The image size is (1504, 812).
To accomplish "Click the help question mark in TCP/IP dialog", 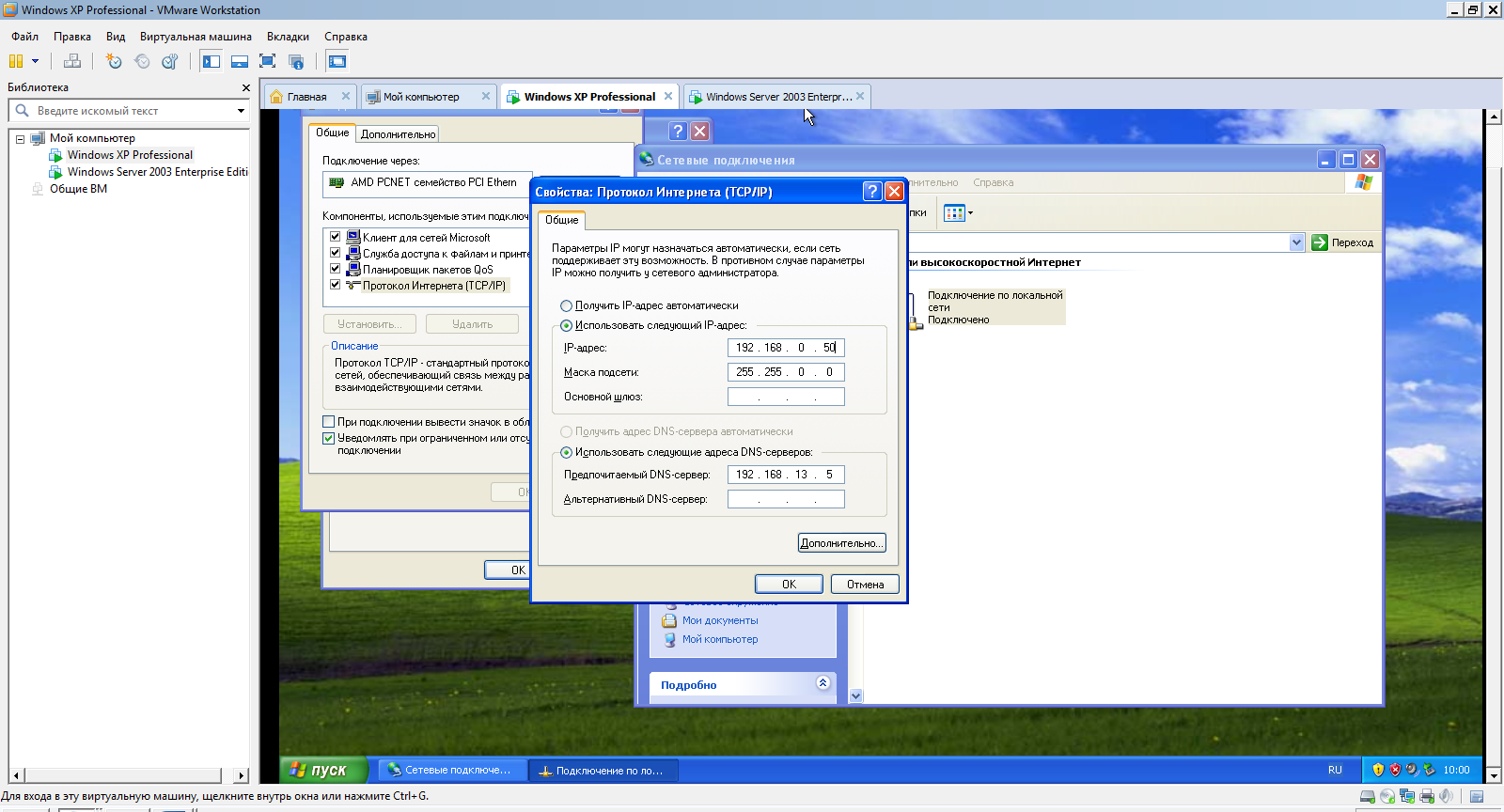I will pos(872,192).
